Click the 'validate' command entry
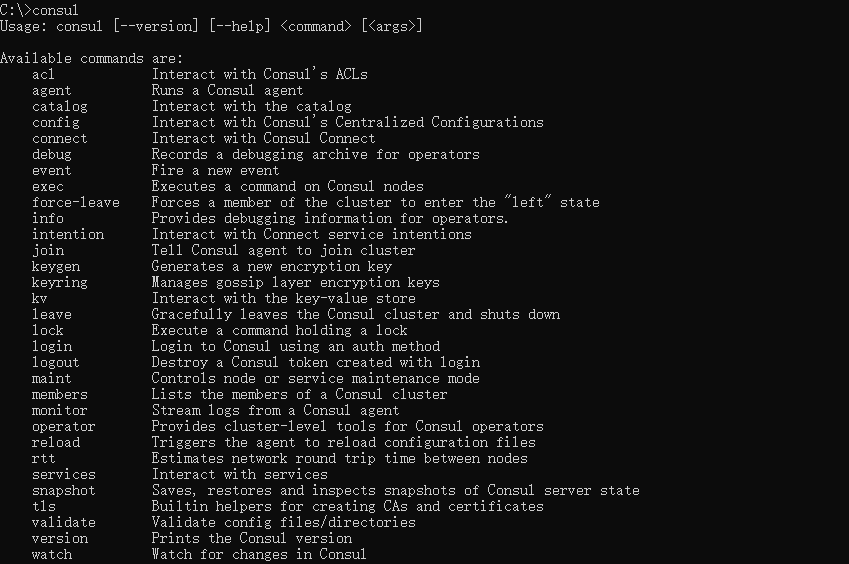 63,522
